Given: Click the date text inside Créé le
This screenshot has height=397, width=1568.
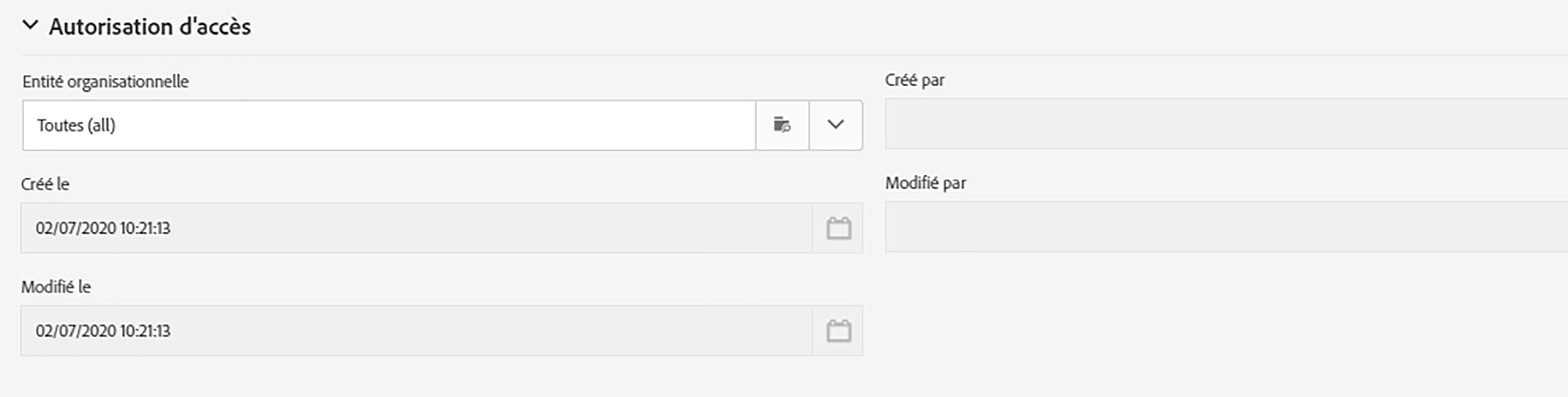Looking at the screenshot, I should point(103,228).
